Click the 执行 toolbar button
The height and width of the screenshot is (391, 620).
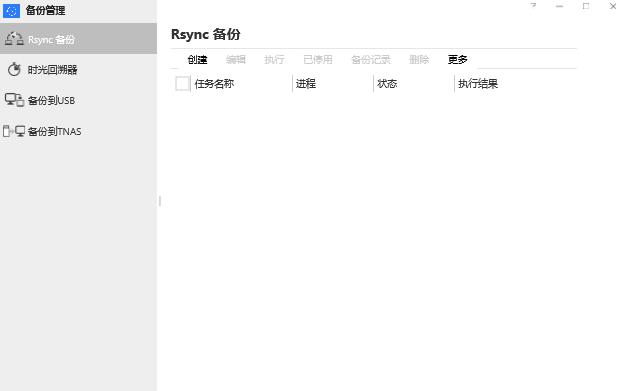tap(274, 60)
